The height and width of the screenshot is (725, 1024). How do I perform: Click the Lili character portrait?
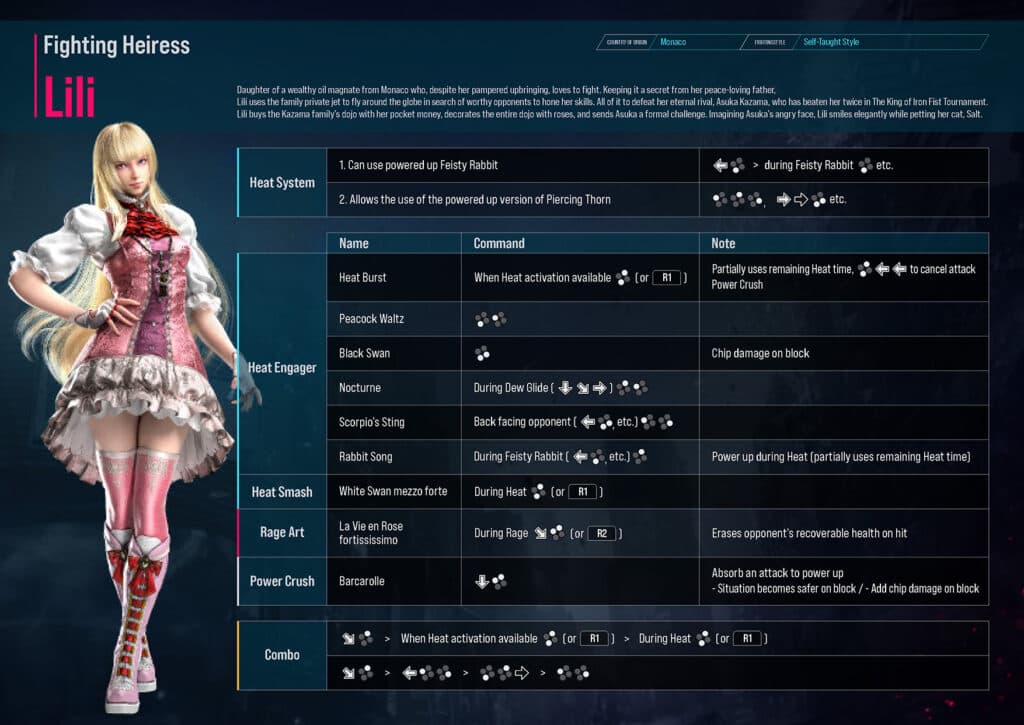click(x=140, y=400)
